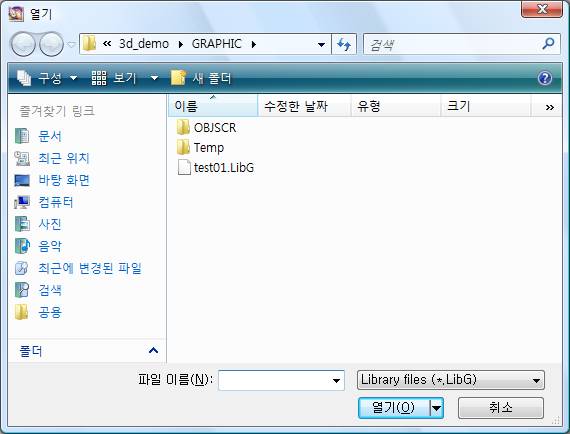Screen dimensions: 570x434
Task: Open the file name history dropdown arrow
Action: (336, 381)
